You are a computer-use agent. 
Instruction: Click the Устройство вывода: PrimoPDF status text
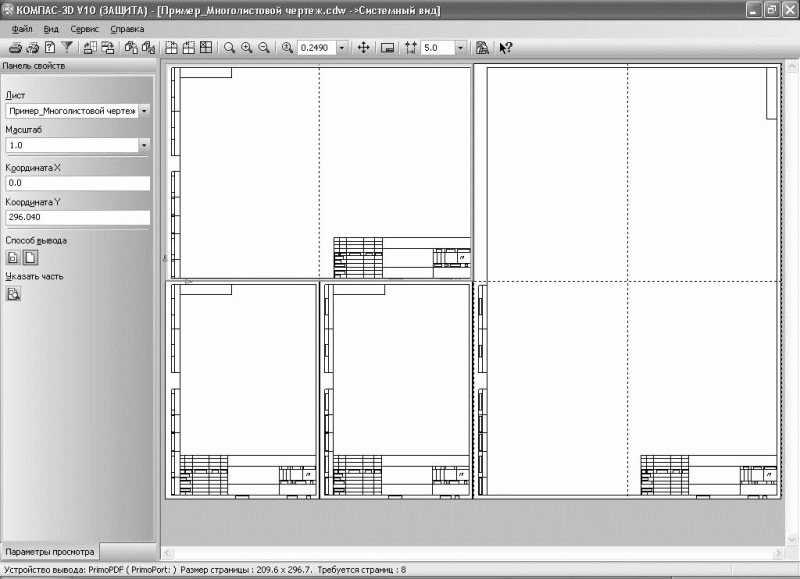[90, 570]
